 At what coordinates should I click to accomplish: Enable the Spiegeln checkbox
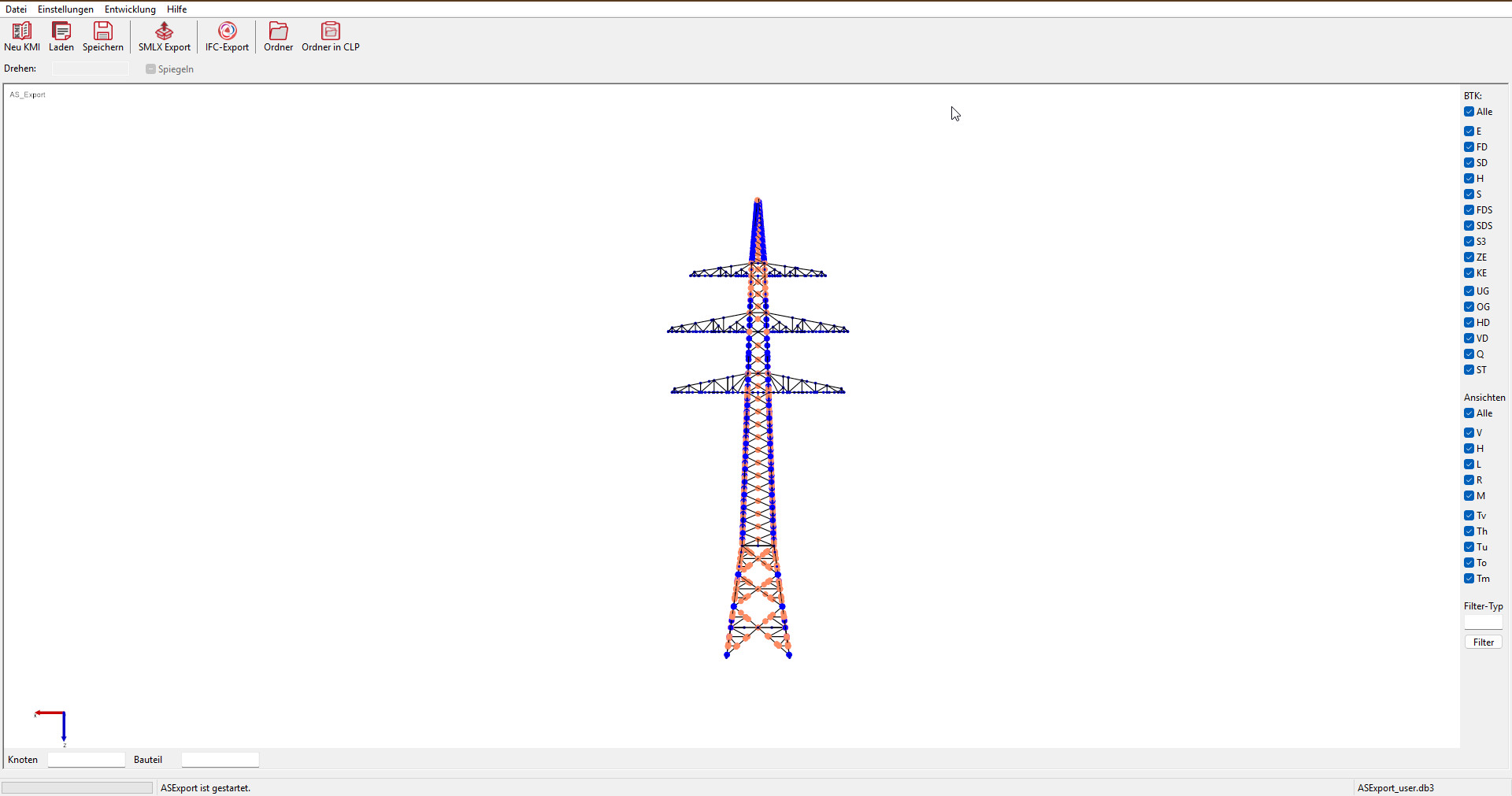click(150, 68)
